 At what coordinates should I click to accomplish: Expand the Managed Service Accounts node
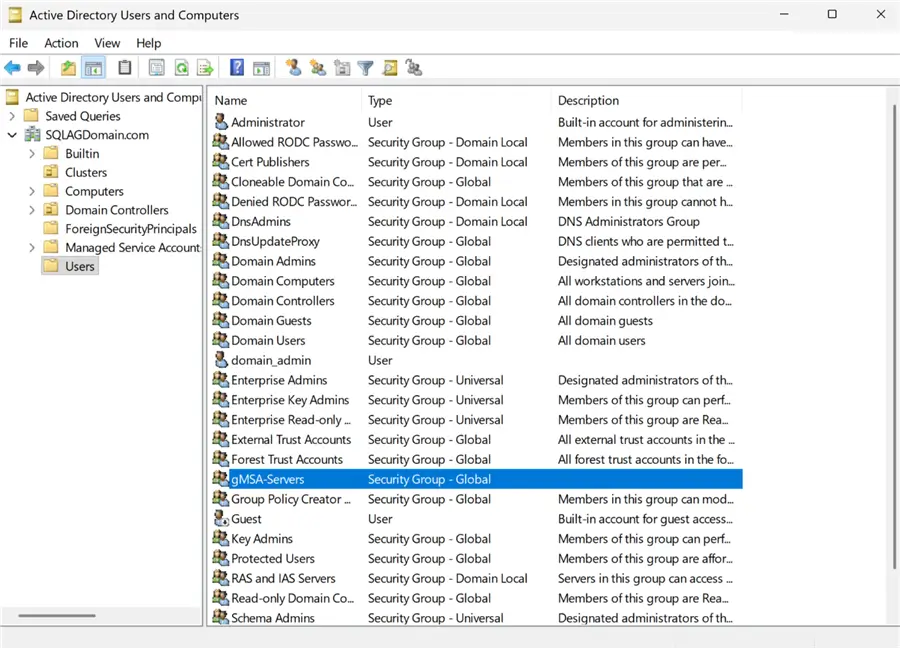tap(32, 247)
